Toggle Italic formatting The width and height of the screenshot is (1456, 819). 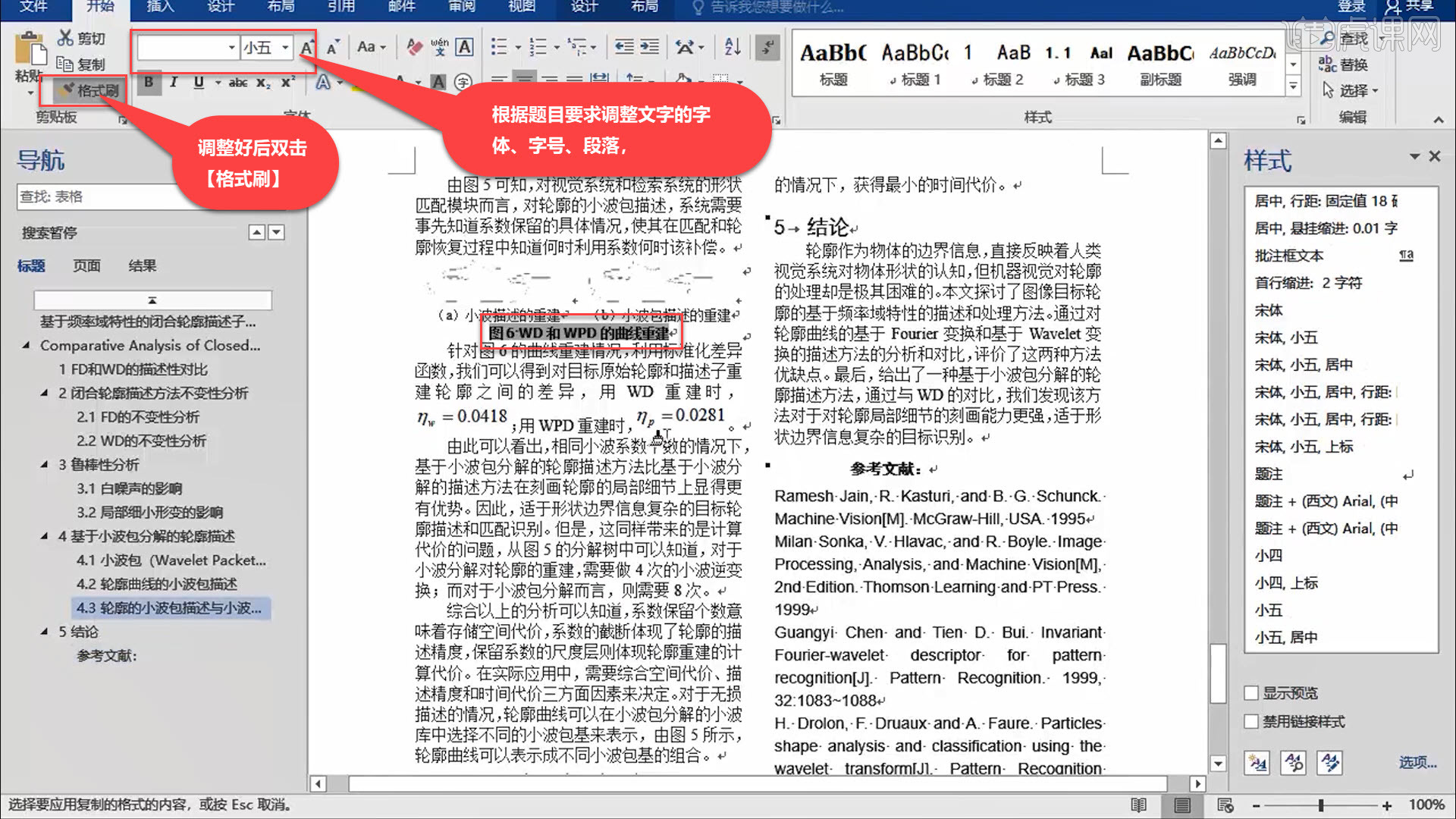174,82
